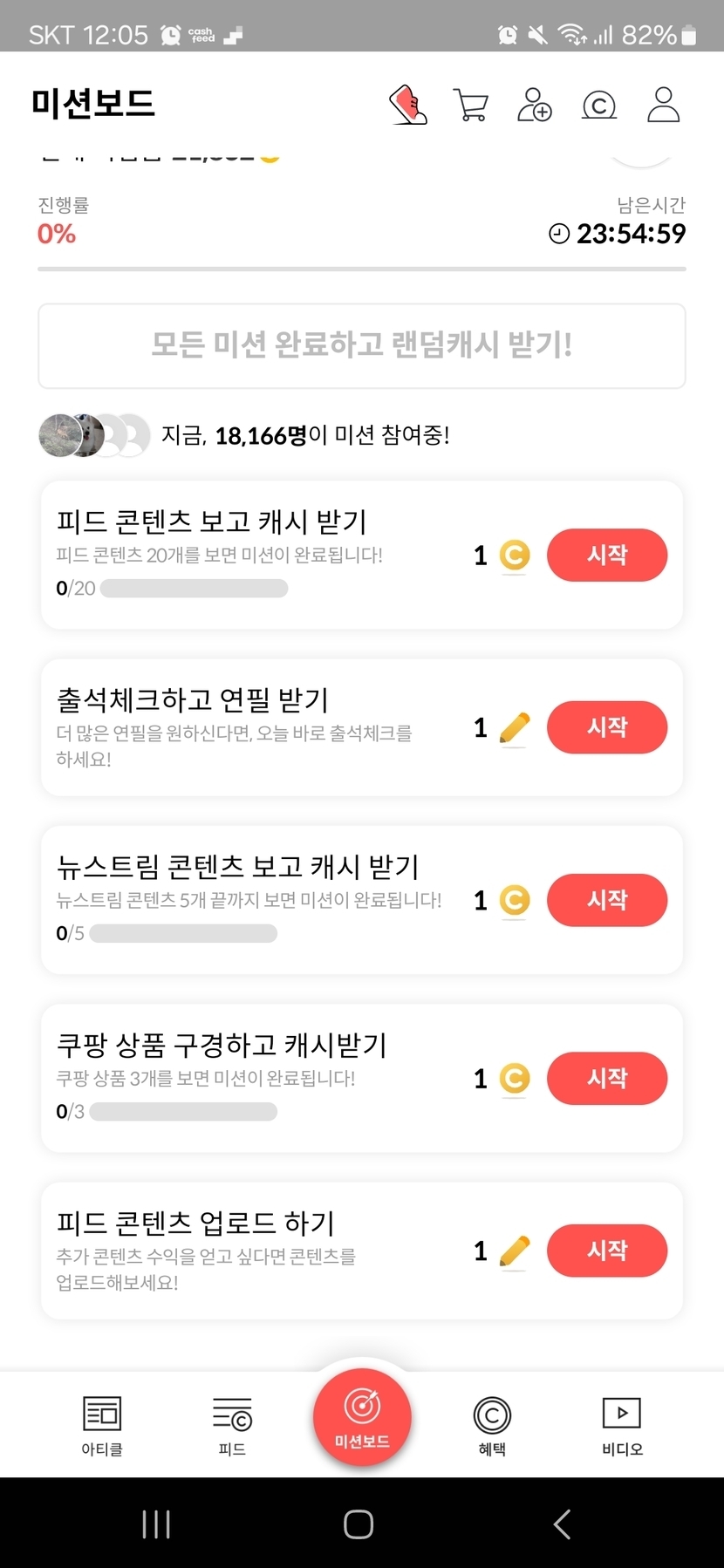Go to the 비디오 tab
This screenshot has width=724, height=1568.
(x=622, y=1425)
